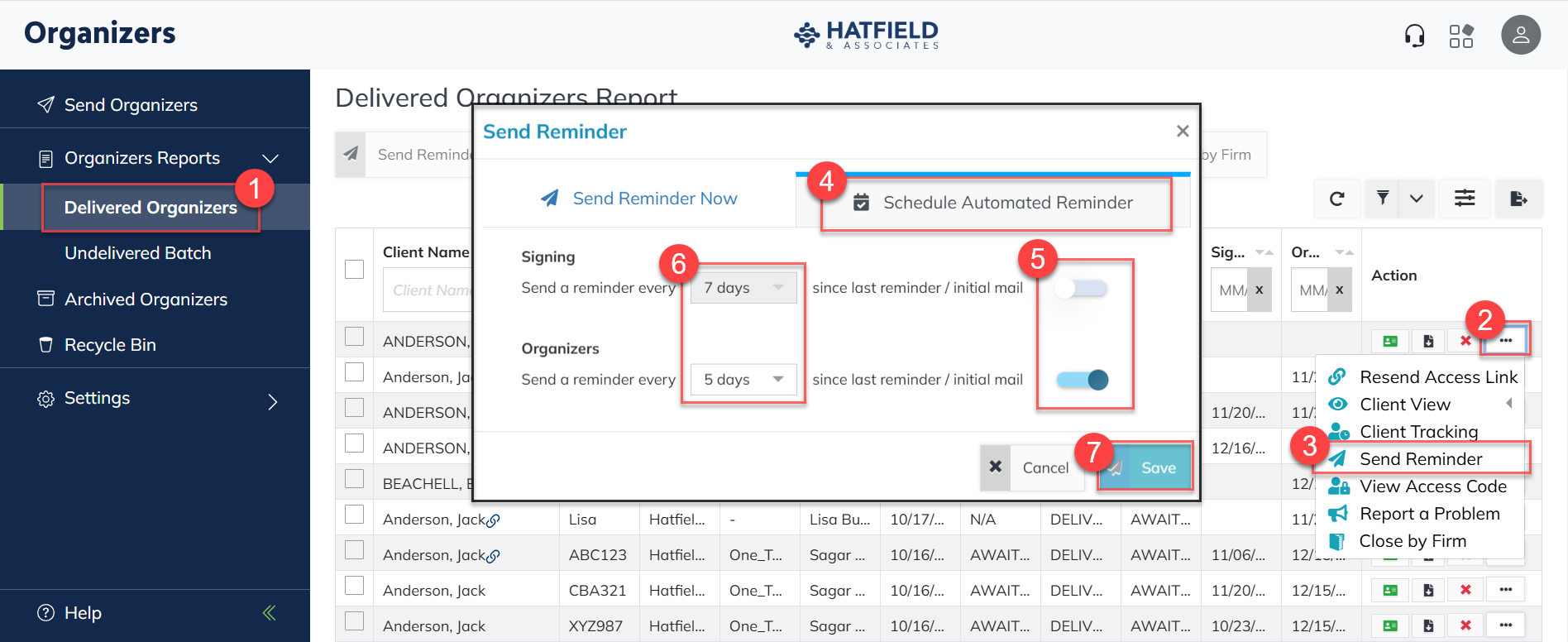The height and width of the screenshot is (642, 1568).
Task: Open the Sig... column sort arrows
Action: pos(1264,252)
